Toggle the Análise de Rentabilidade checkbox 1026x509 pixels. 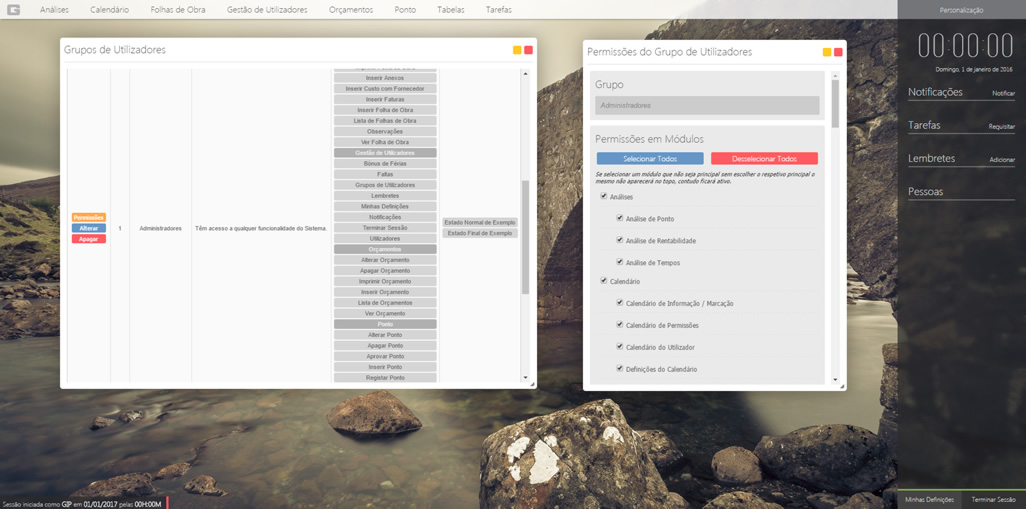(x=620, y=240)
